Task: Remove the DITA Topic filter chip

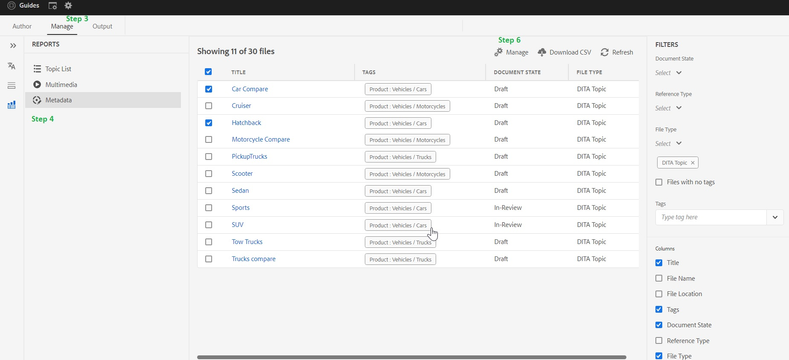Action: coord(692,163)
